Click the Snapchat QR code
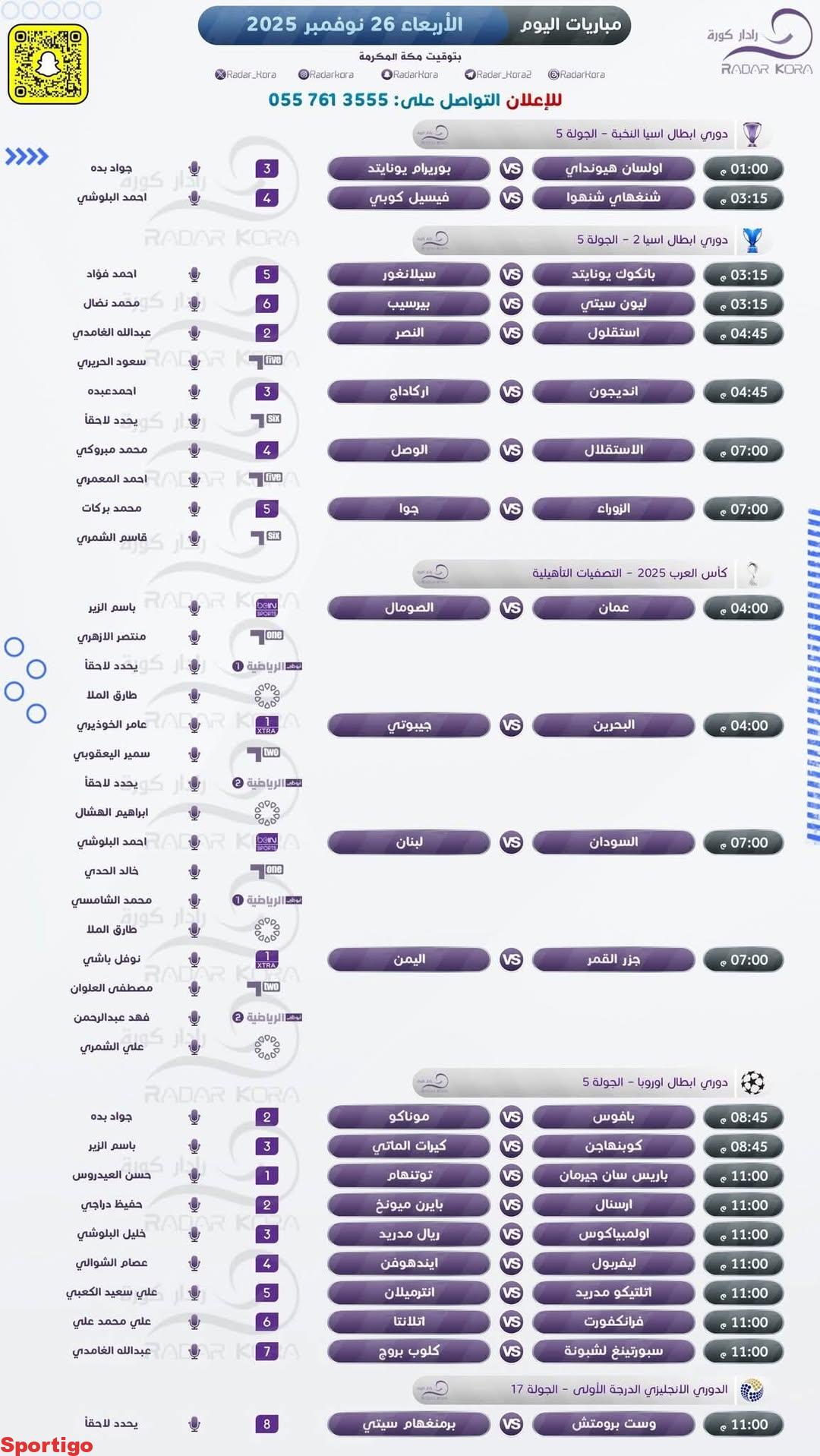The image size is (820, 1456). point(48,64)
